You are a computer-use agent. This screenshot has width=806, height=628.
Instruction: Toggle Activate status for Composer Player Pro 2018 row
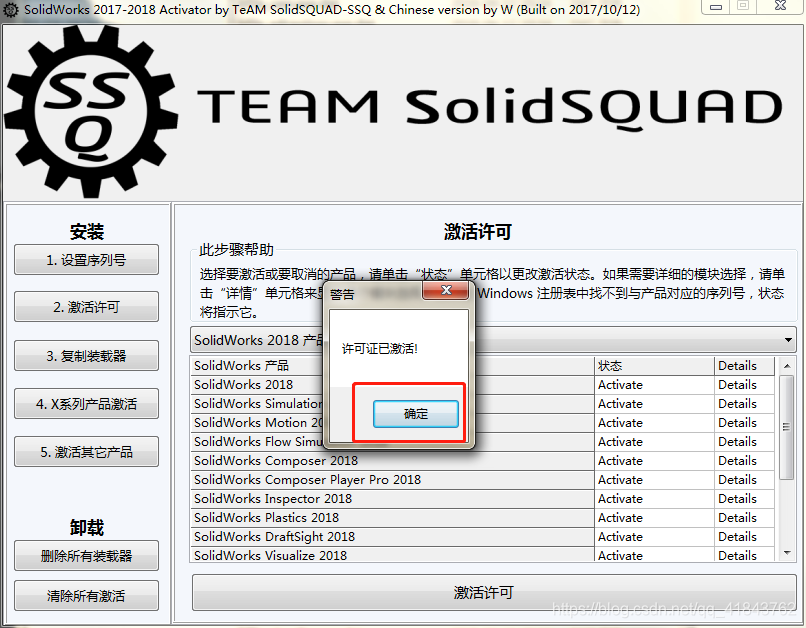(654, 480)
